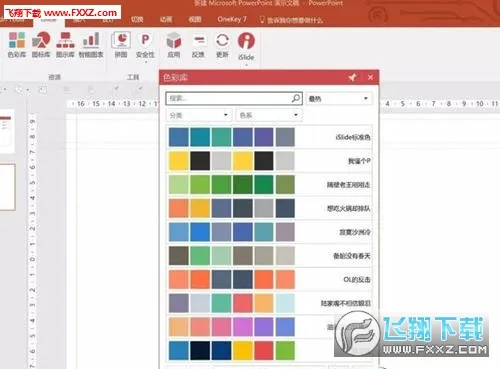The image size is (500, 369).
Task: Open the 图示库 diagram library
Action: tap(65, 45)
